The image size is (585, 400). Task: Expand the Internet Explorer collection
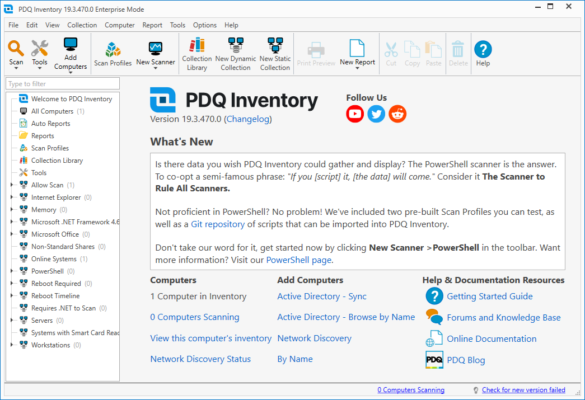[12, 197]
